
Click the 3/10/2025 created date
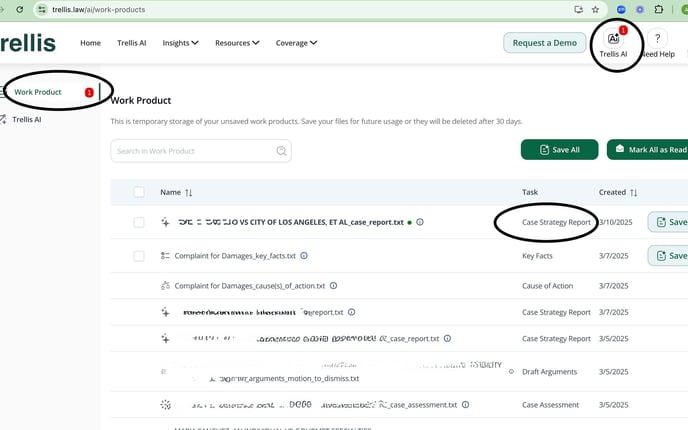click(x=616, y=222)
